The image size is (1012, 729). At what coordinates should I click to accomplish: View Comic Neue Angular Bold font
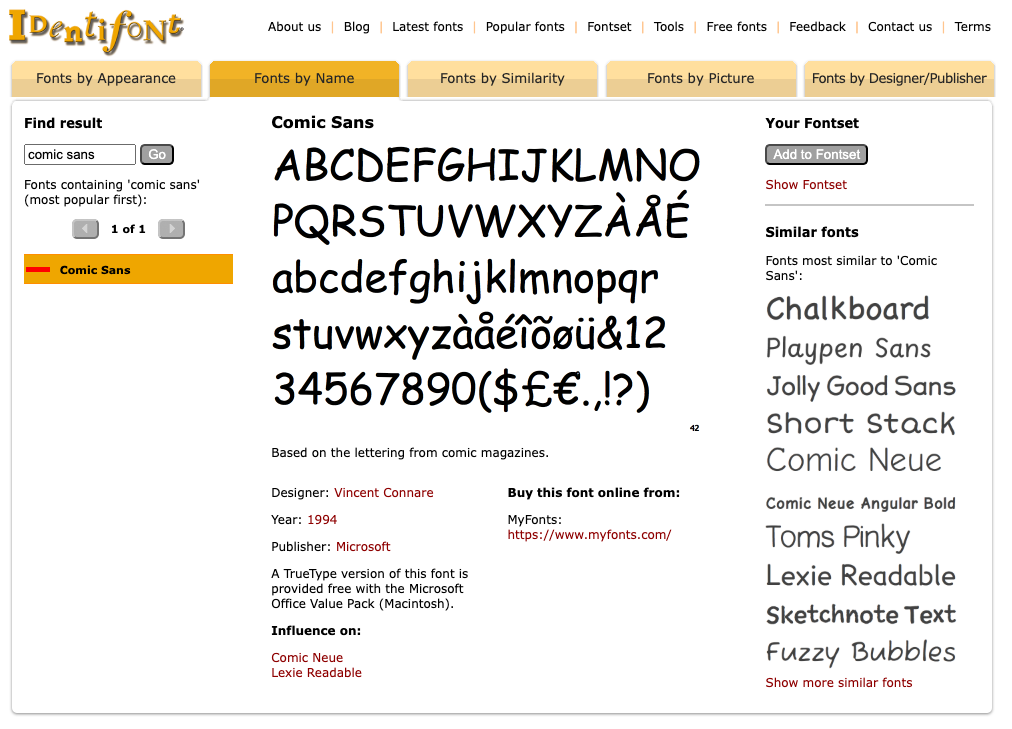pos(861,504)
